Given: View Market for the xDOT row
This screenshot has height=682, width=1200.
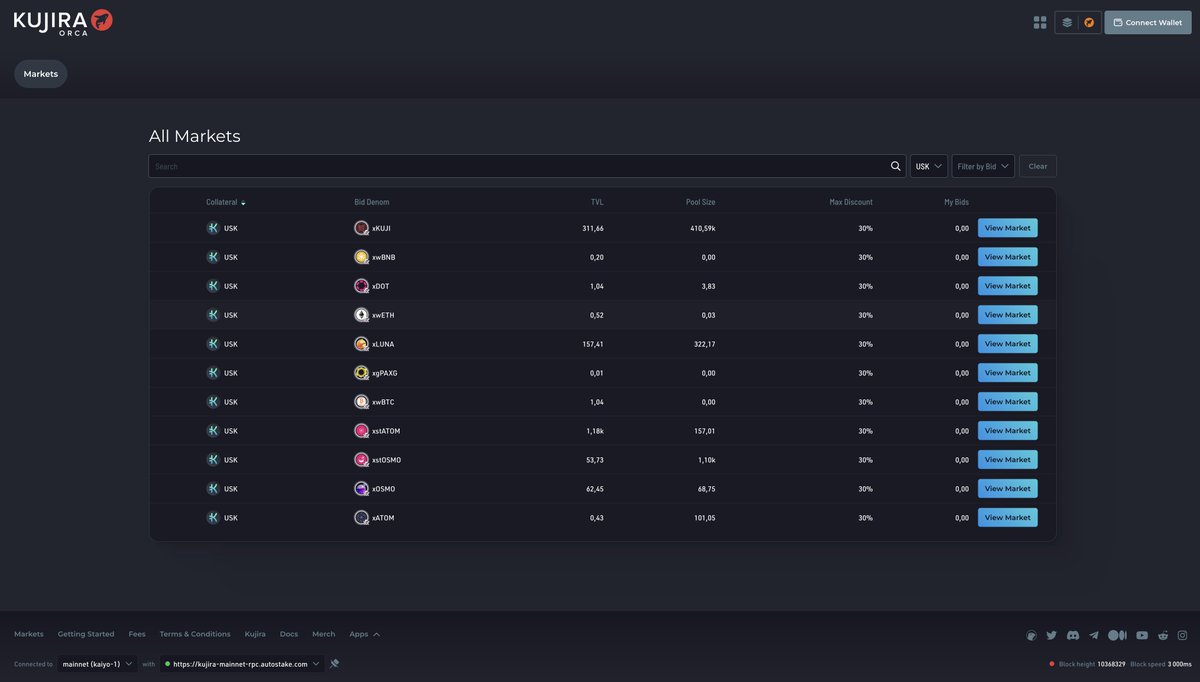Looking at the screenshot, I should pos(1008,286).
